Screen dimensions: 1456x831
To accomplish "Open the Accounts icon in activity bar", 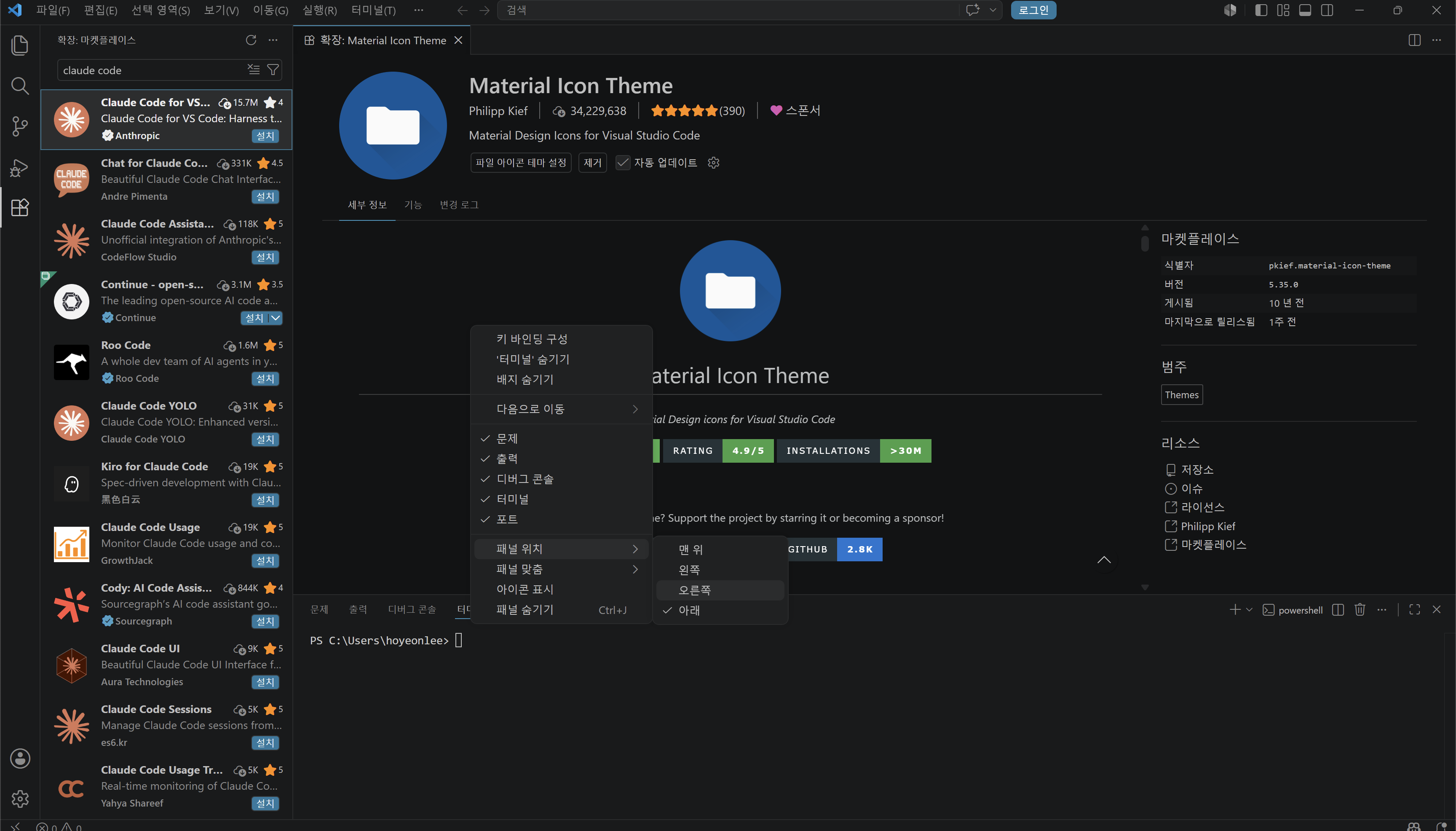I will 20,759.
